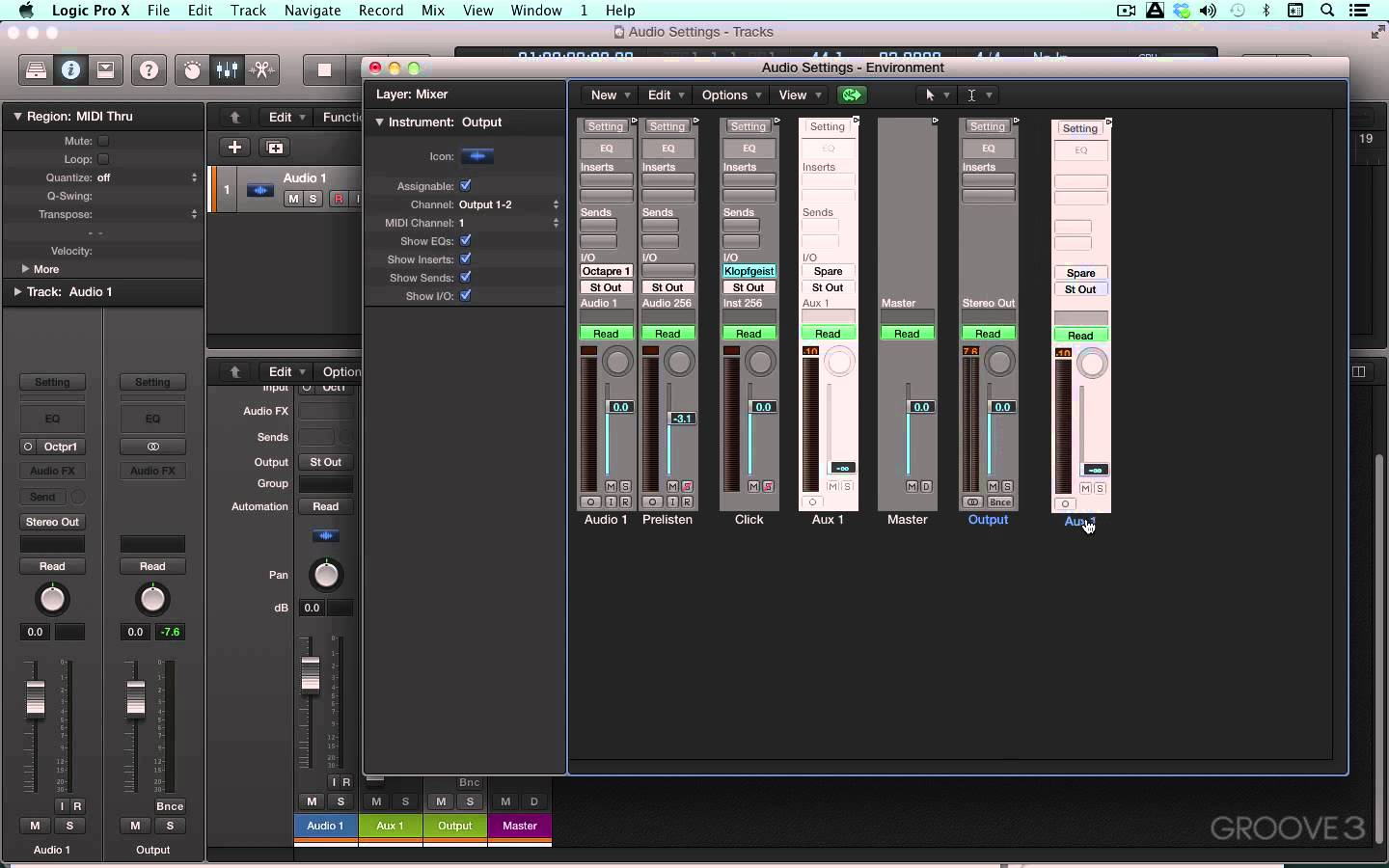The width and height of the screenshot is (1389, 868).
Task: Toggle the Inspector info button
Action: (x=70, y=70)
